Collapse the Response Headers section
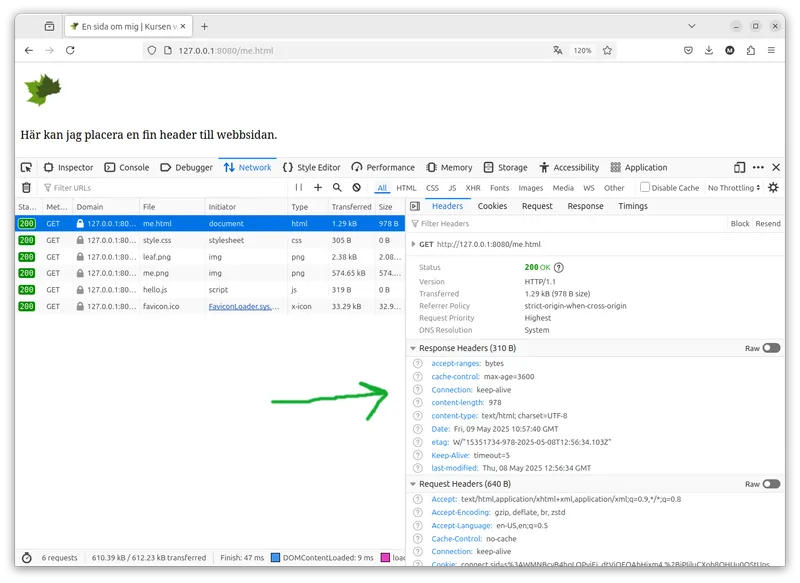The width and height of the screenshot is (800, 583). click(x=413, y=348)
